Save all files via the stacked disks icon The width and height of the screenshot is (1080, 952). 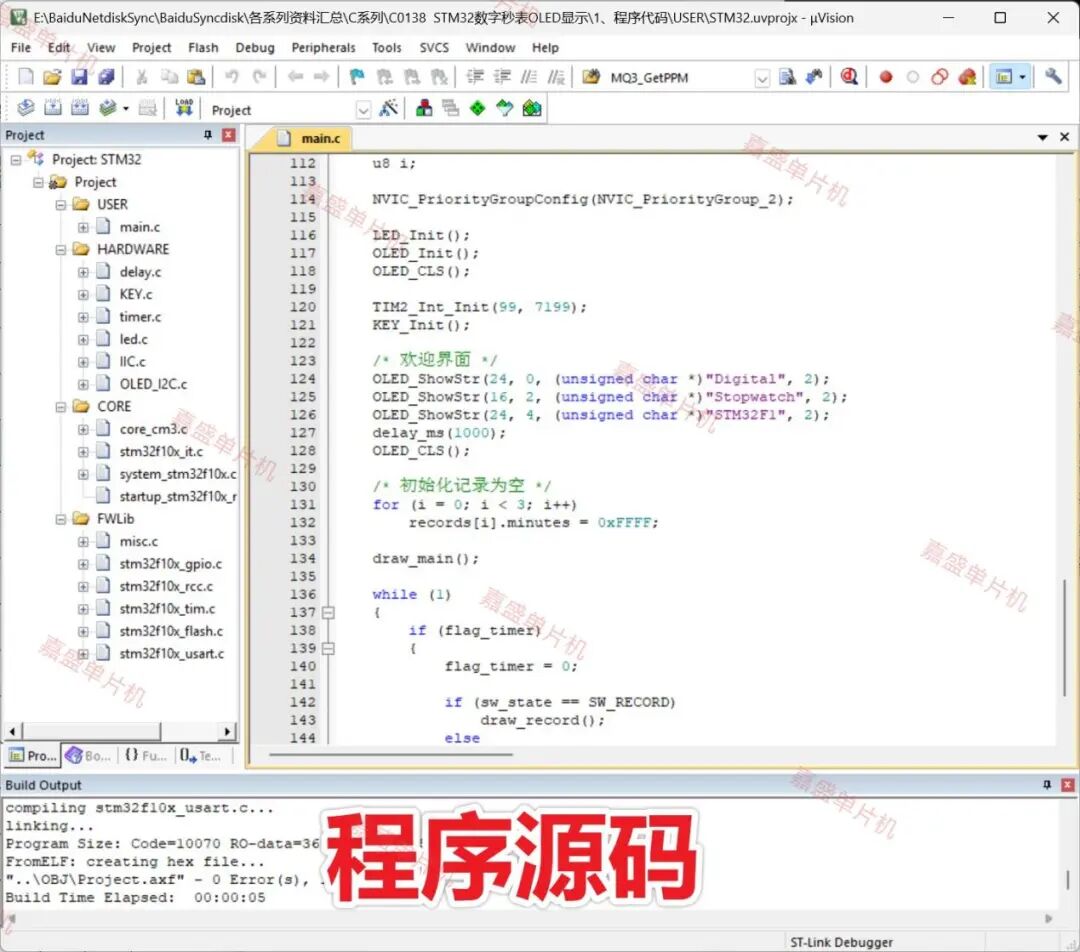pos(105,76)
